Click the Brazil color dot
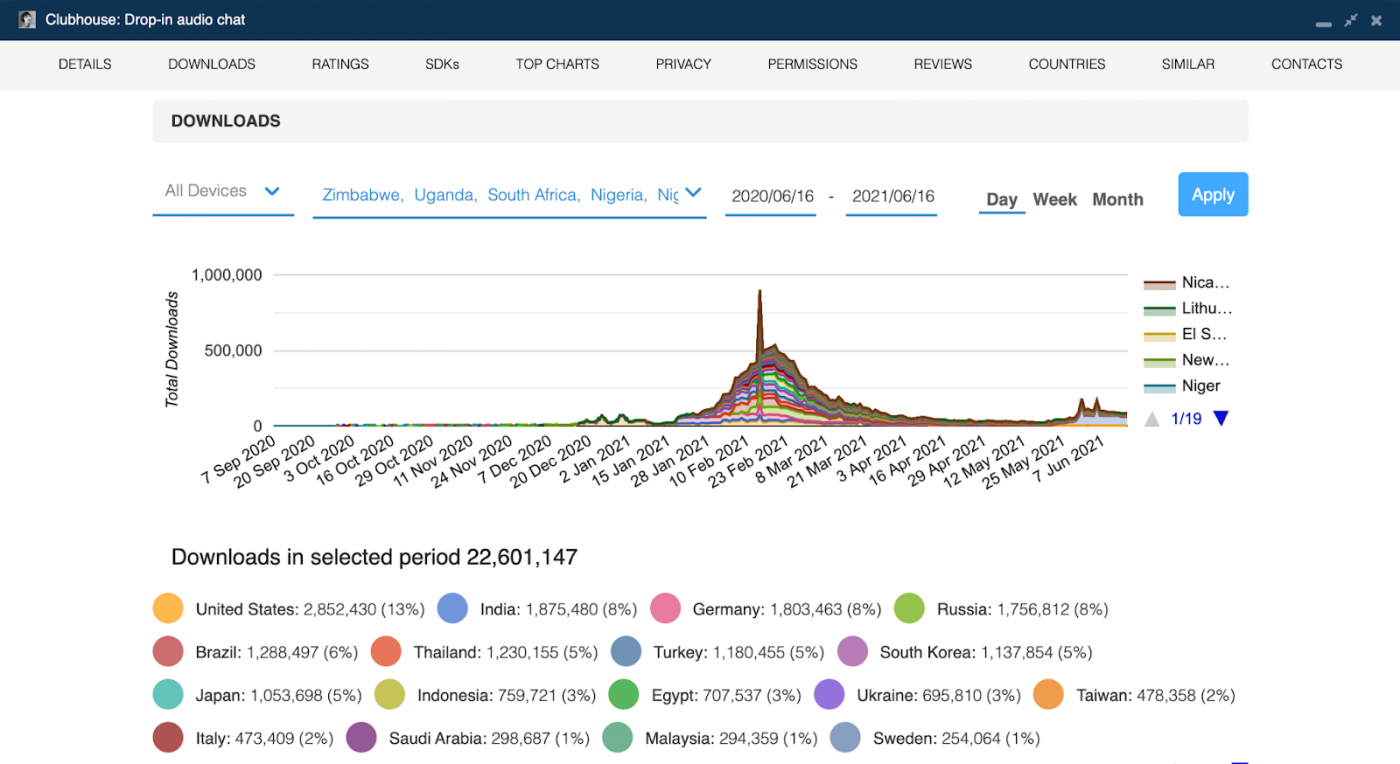Screen dimensions: 1400x764 (x=168, y=652)
